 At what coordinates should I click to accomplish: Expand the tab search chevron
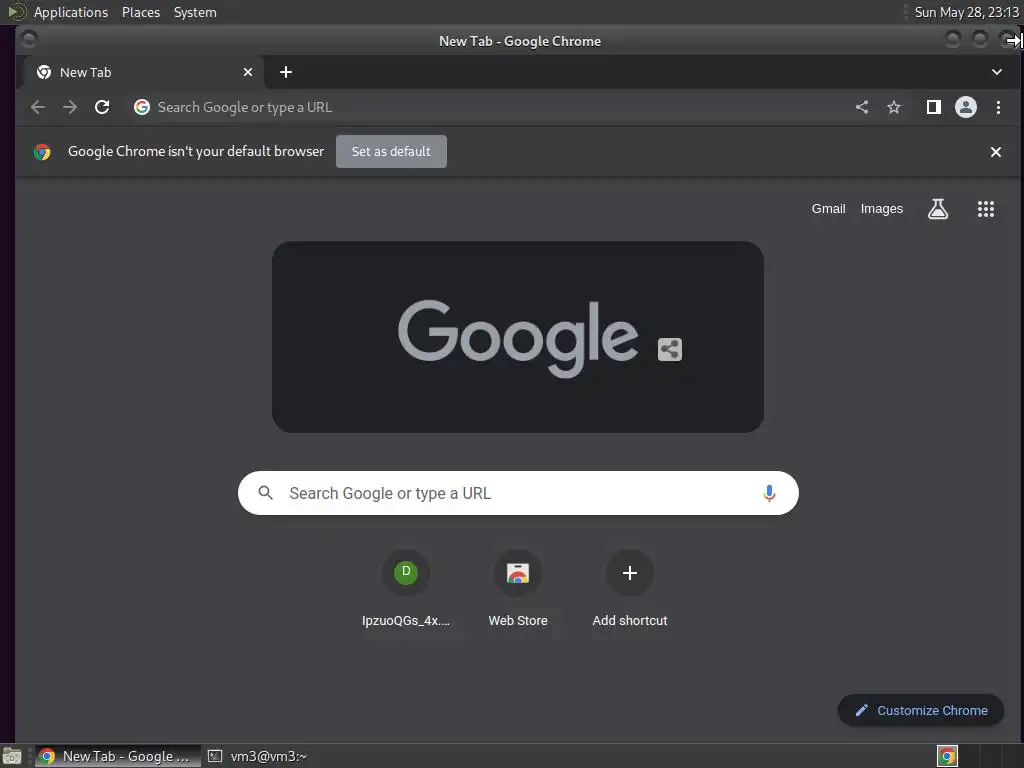coord(997,72)
